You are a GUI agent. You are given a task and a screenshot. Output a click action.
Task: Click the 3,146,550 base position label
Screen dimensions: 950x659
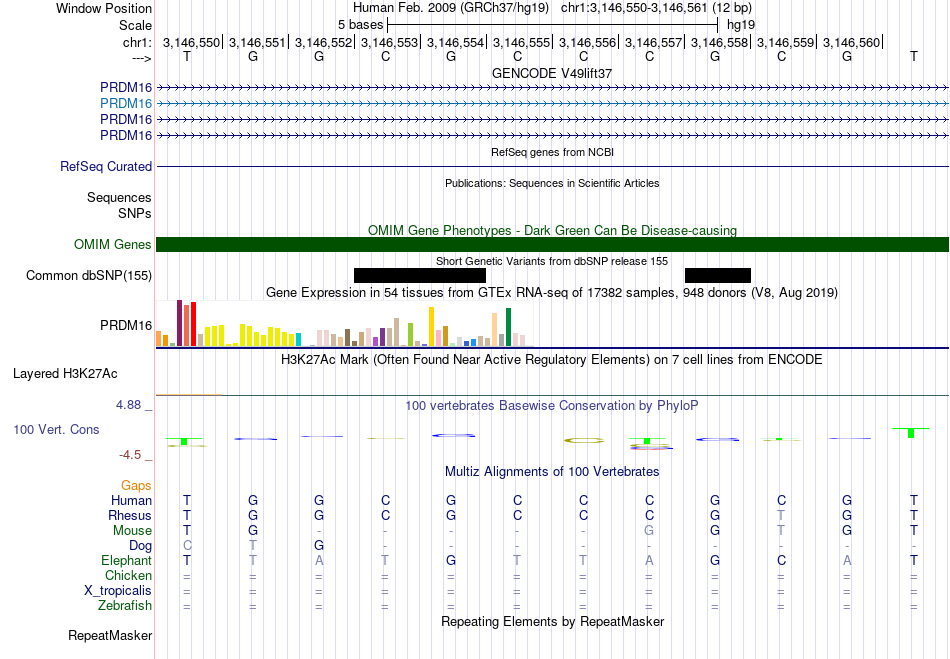coord(191,42)
